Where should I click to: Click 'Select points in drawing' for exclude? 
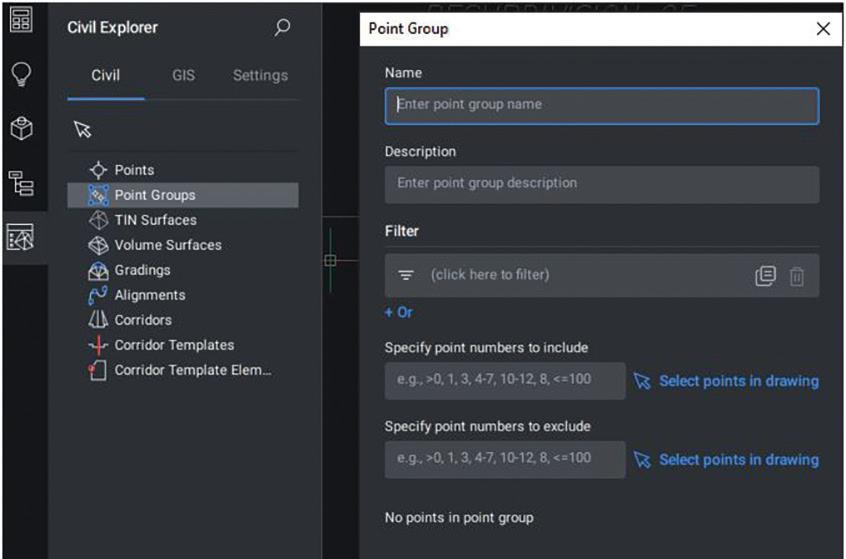[739, 460]
